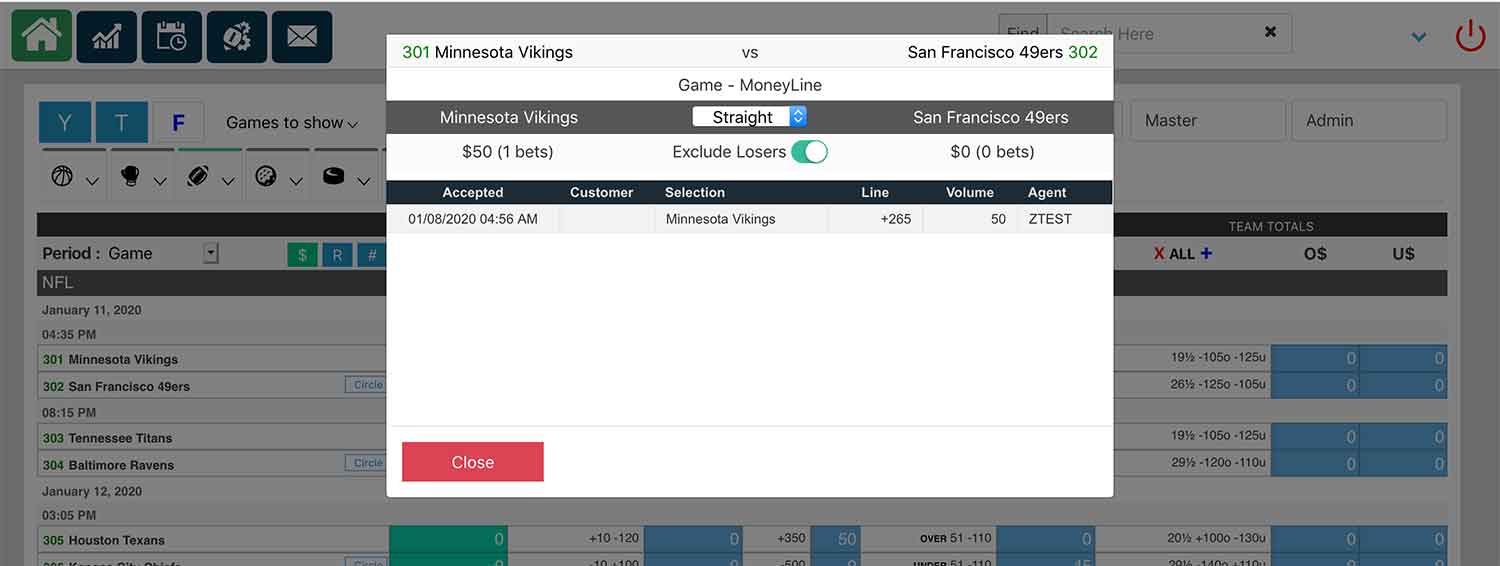Select the soccer ball sport icon
The height and width of the screenshot is (566, 1500).
[266, 177]
